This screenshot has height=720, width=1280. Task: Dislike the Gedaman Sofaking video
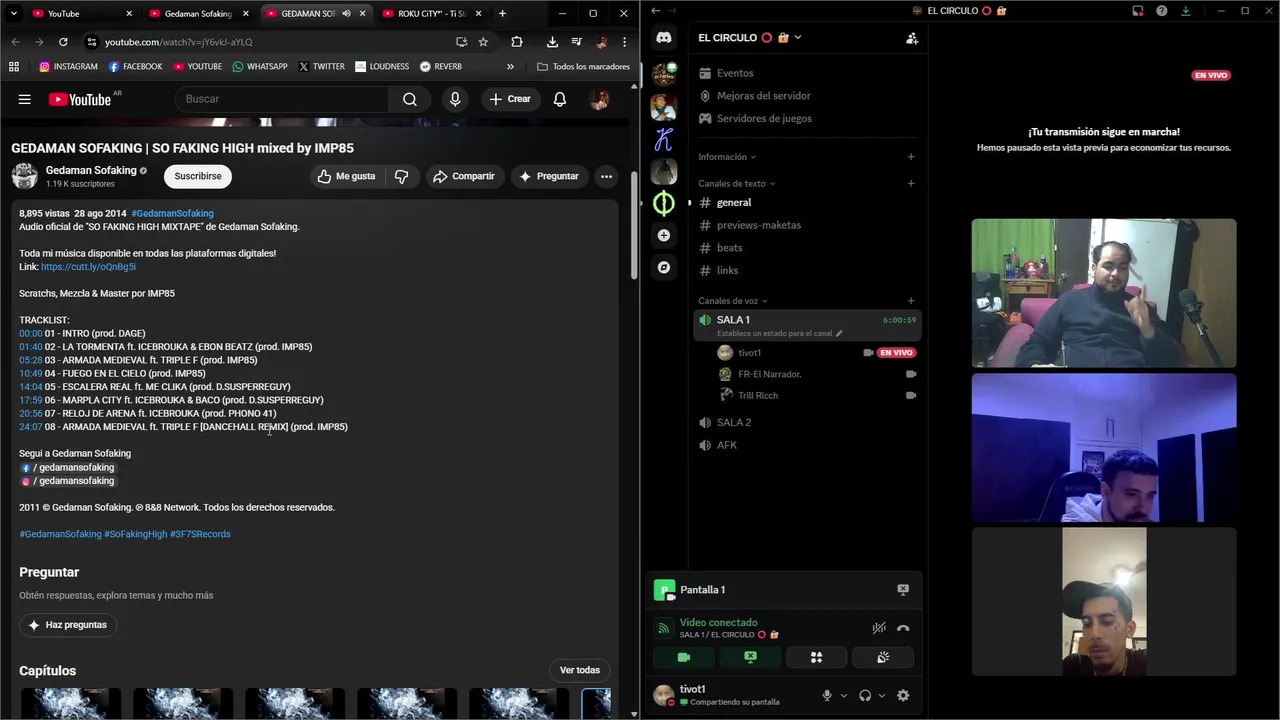tap(401, 176)
